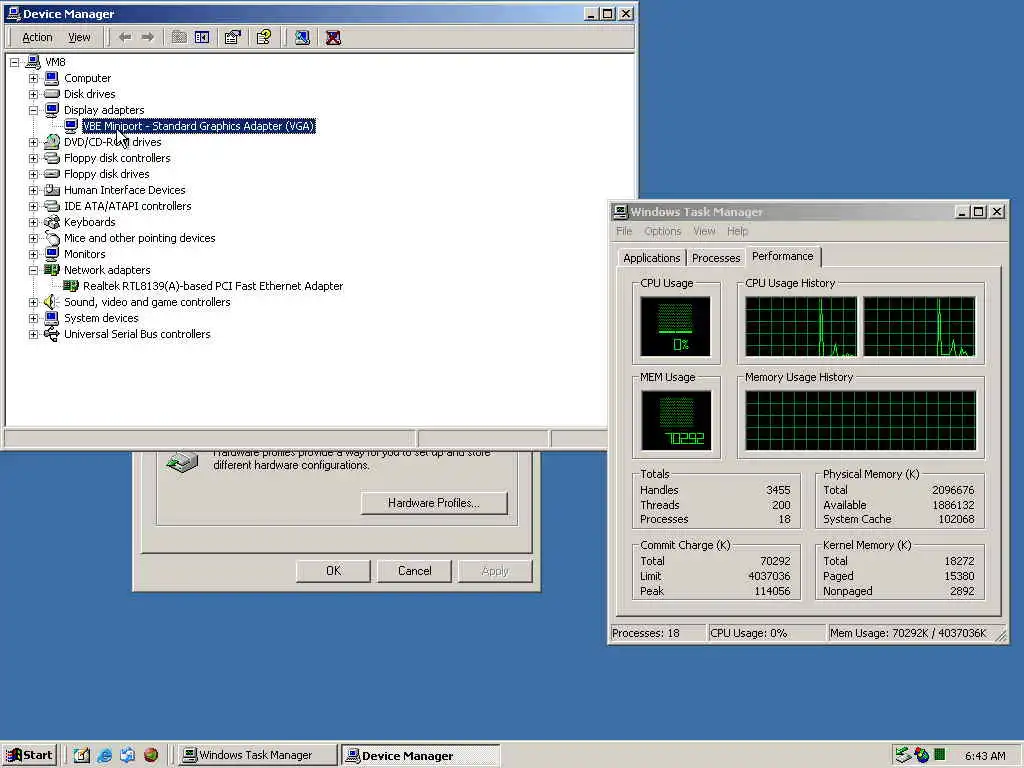Viewport: 1024px width, 768px height.
Task: Open the Help menu in Task Manager
Action: [x=737, y=231]
